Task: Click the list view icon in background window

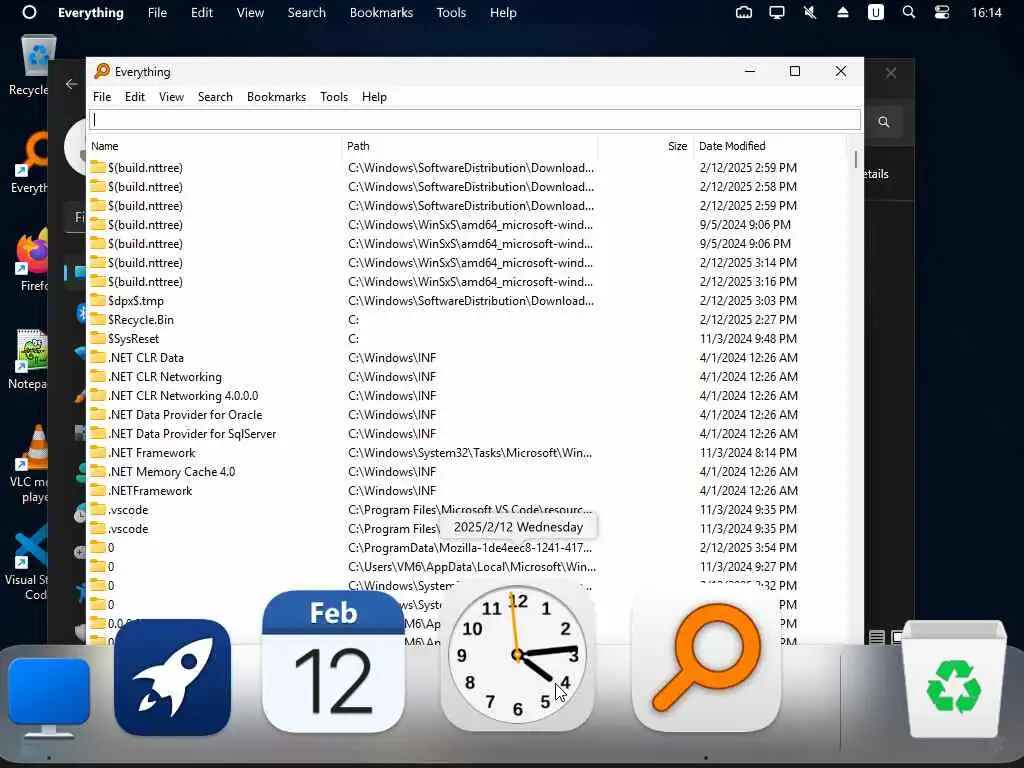Action: click(x=876, y=637)
